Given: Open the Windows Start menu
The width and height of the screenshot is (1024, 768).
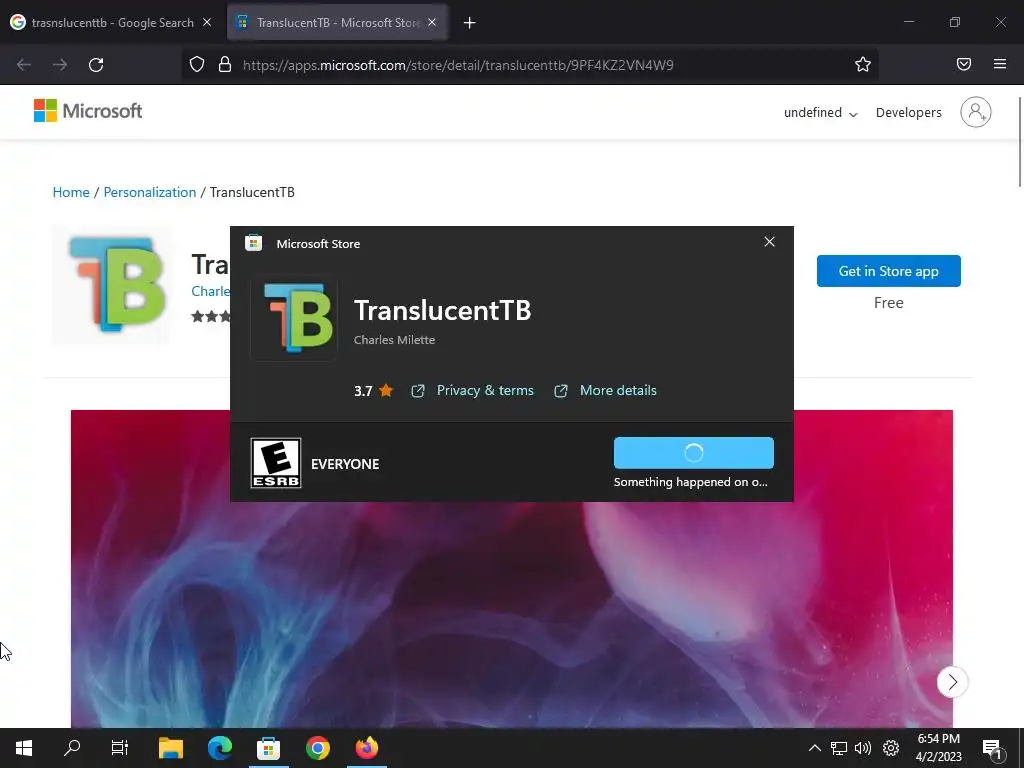Looking at the screenshot, I should [24, 748].
